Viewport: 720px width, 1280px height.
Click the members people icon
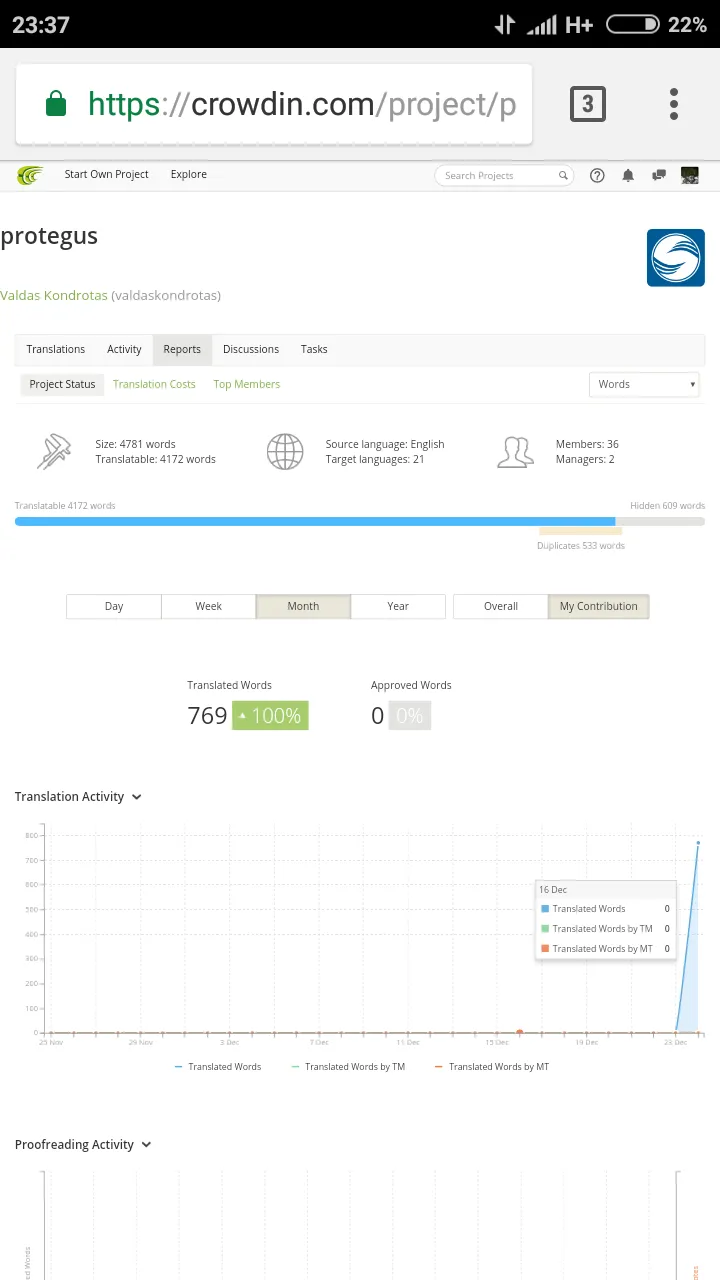(515, 452)
